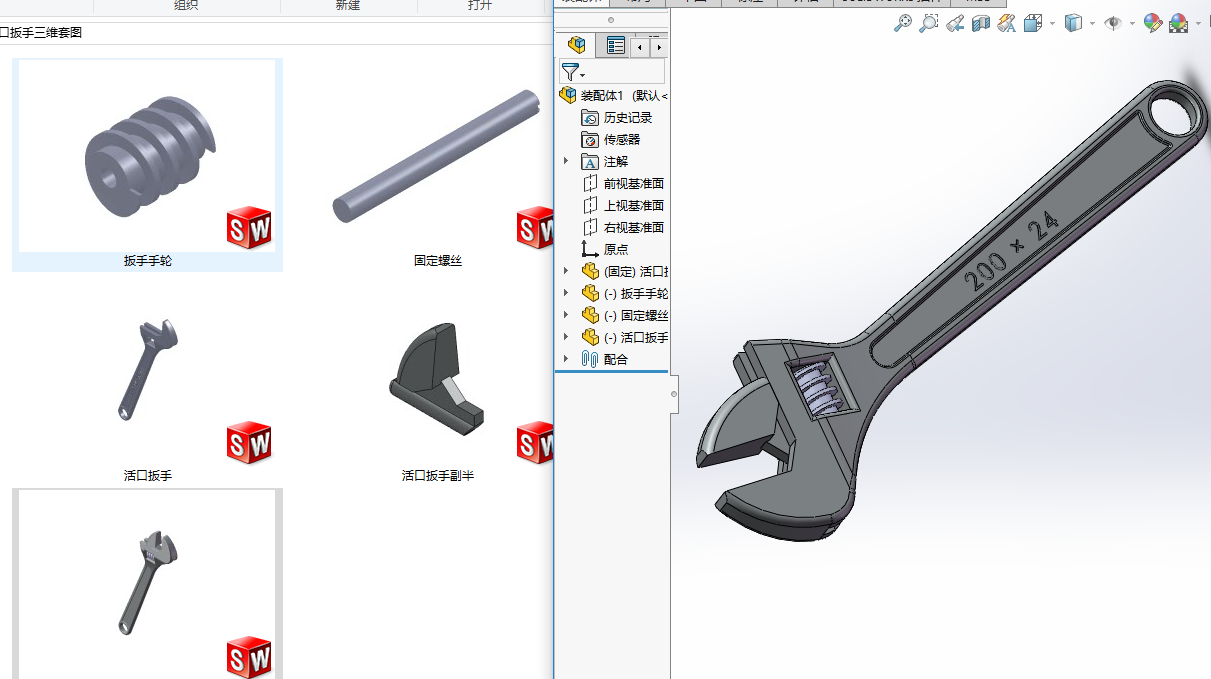Viewport: 1211px width, 679px height.
Task: Toggle the Section View tool
Action: [981, 22]
